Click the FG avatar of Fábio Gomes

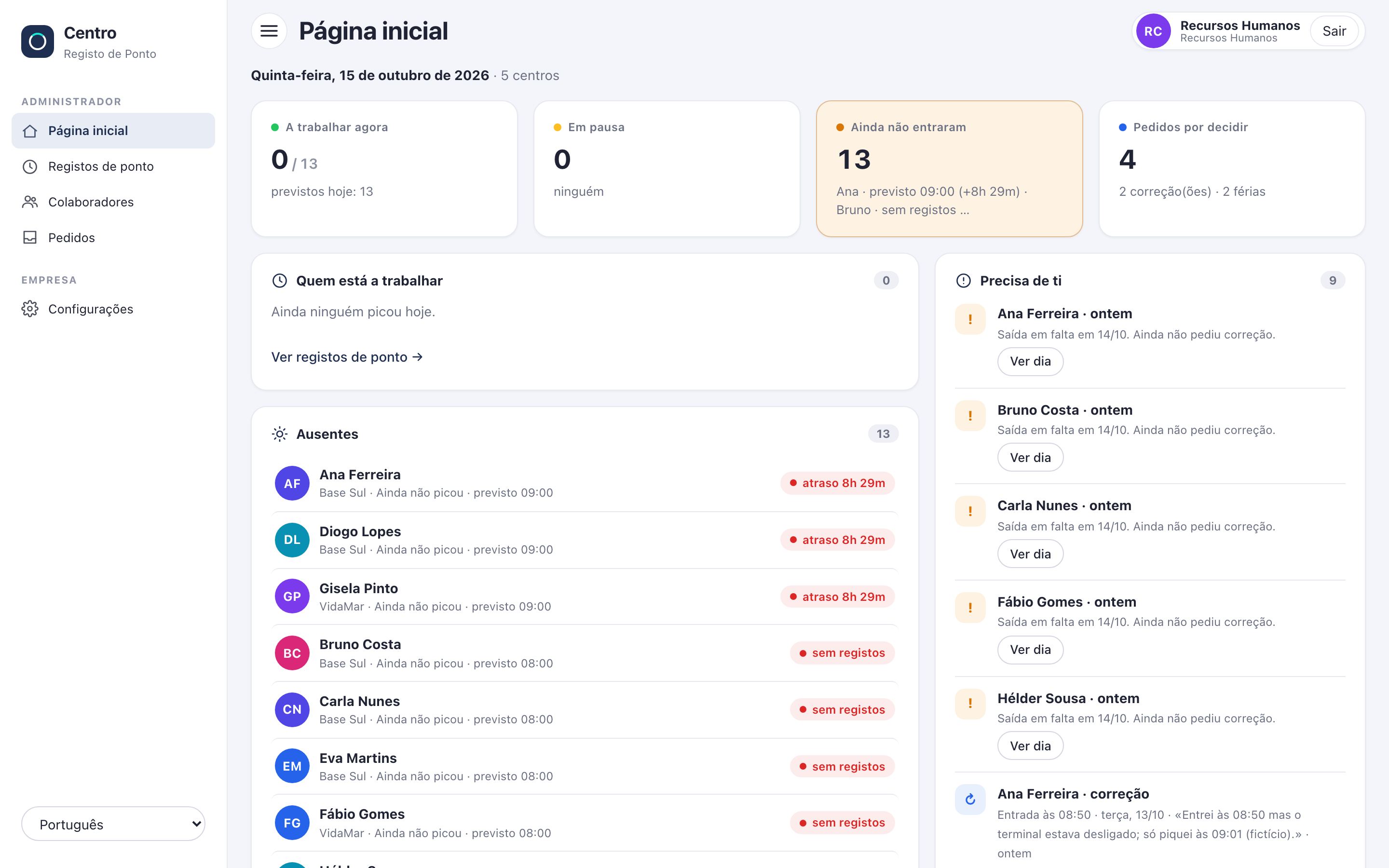click(292, 823)
